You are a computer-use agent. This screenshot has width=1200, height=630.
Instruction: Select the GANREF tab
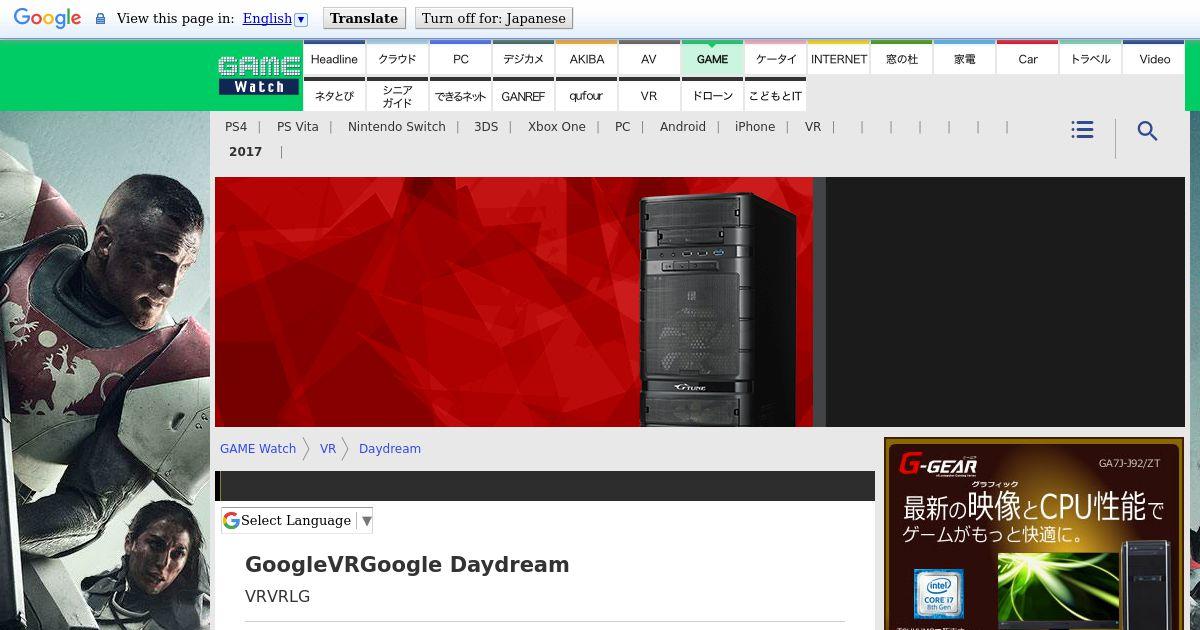click(x=523, y=96)
